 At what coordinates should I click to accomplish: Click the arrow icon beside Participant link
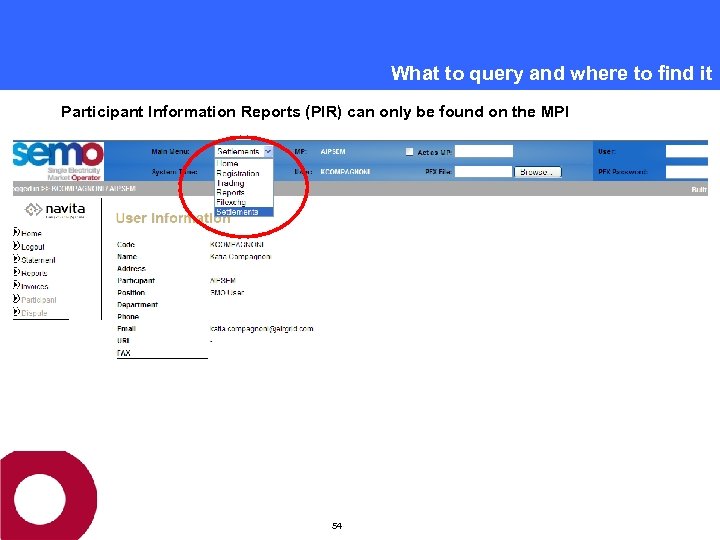(17, 299)
